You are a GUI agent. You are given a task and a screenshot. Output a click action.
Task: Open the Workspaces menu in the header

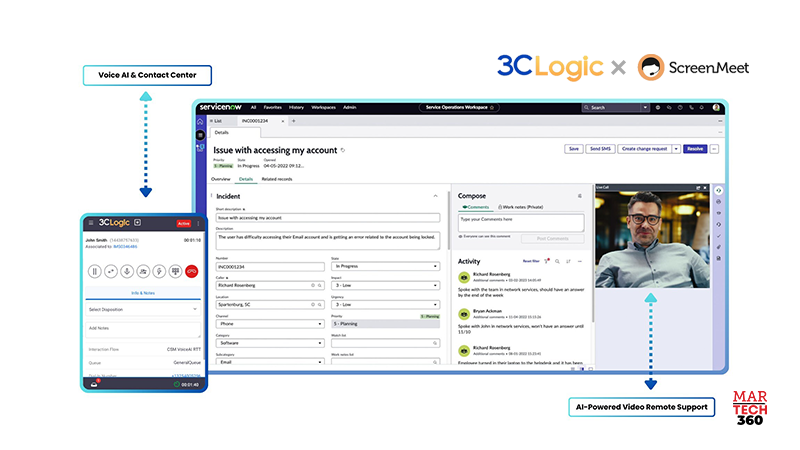point(323,106)
